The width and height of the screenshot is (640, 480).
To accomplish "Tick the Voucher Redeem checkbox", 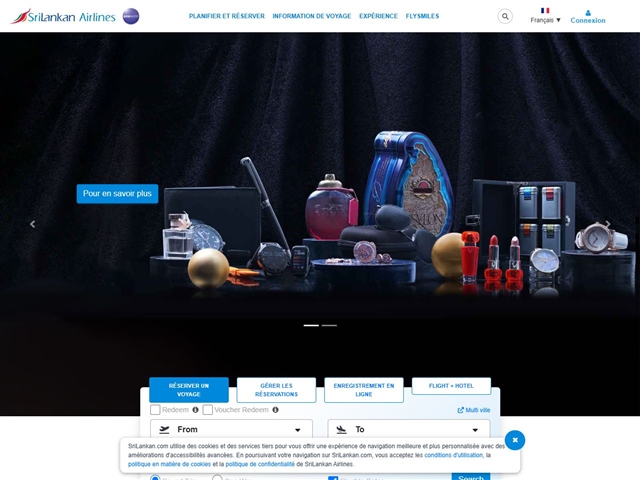I will coord(208,410).
